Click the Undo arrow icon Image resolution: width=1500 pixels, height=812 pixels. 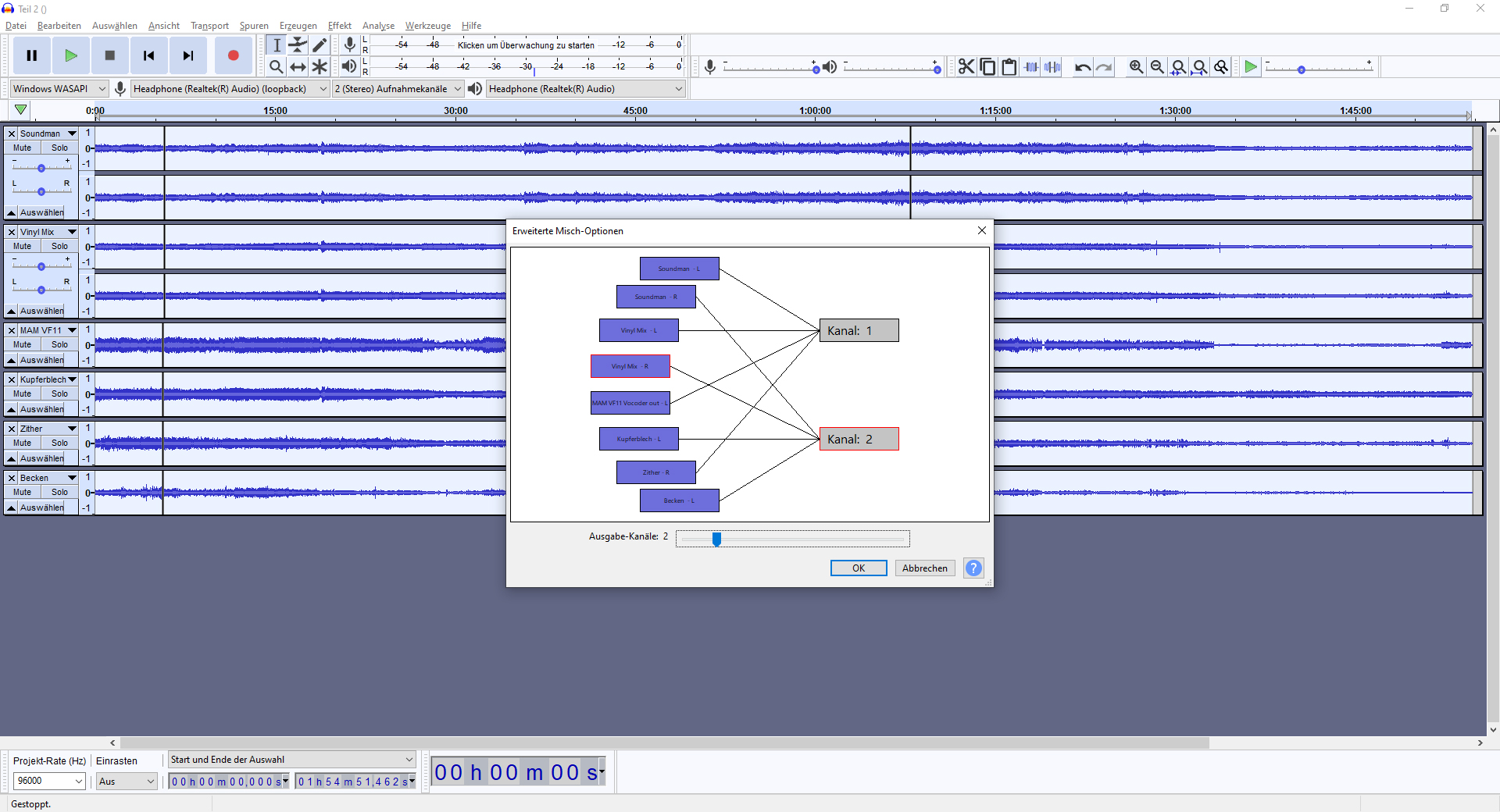pos(1082,67)
